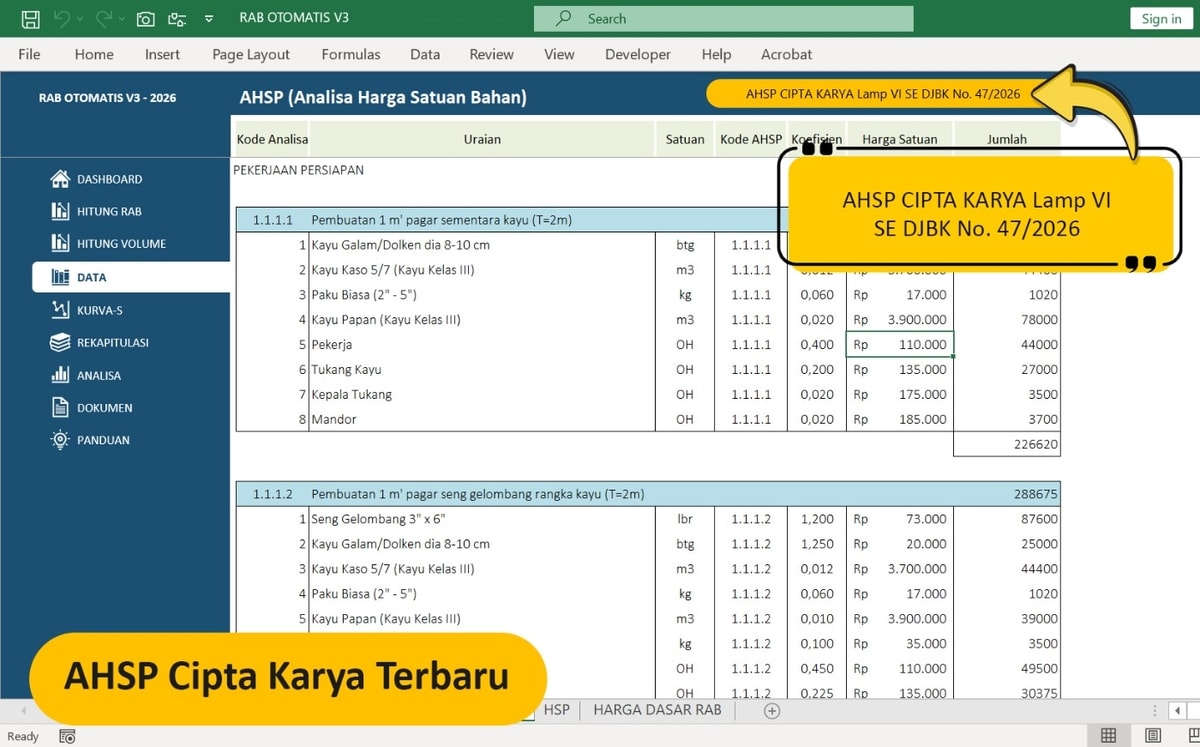Select the '73.000' price in Seng Gelombang row
The height and width of the screenshot is (747, 1200).
(900, 519)
